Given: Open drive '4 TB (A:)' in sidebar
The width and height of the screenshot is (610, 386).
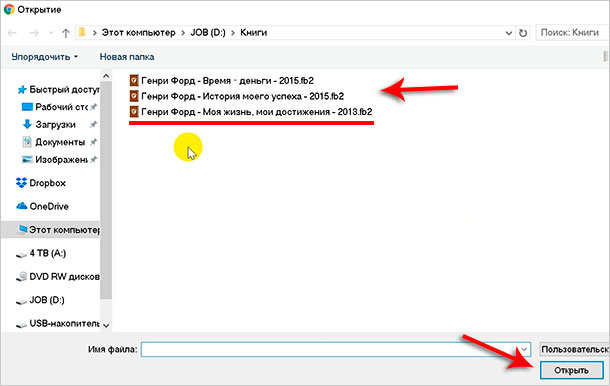Looking at the screenshot, I should point(41,253).
